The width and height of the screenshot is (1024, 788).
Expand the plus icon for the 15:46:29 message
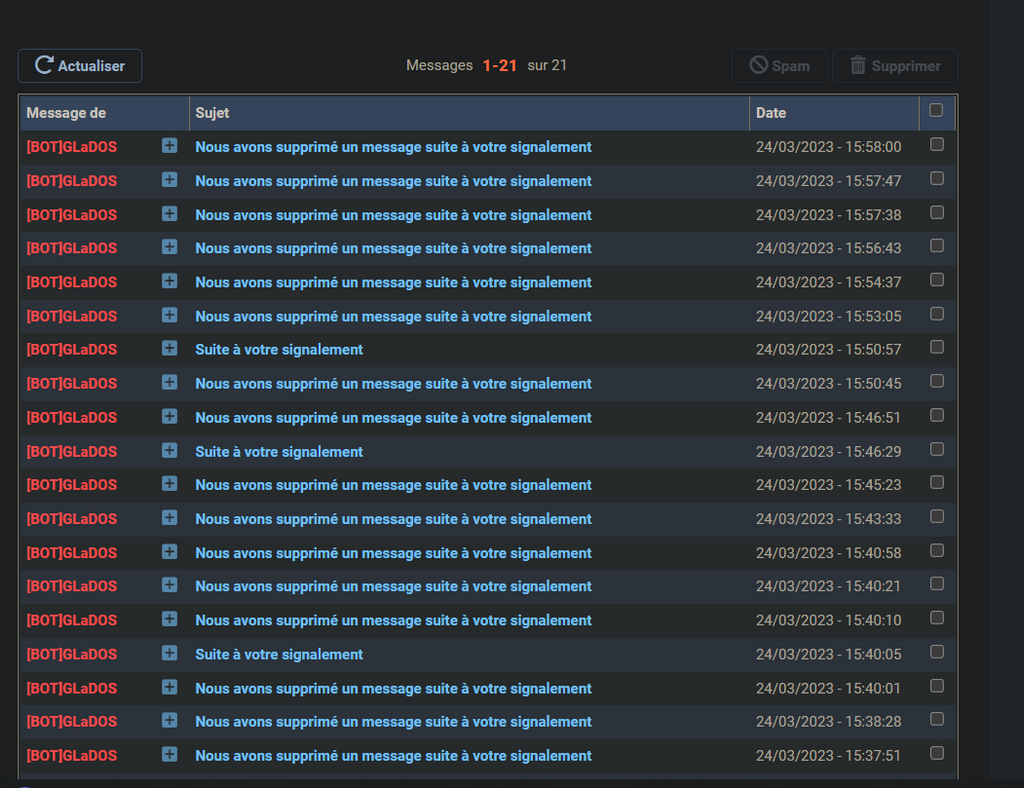point(169,451)
